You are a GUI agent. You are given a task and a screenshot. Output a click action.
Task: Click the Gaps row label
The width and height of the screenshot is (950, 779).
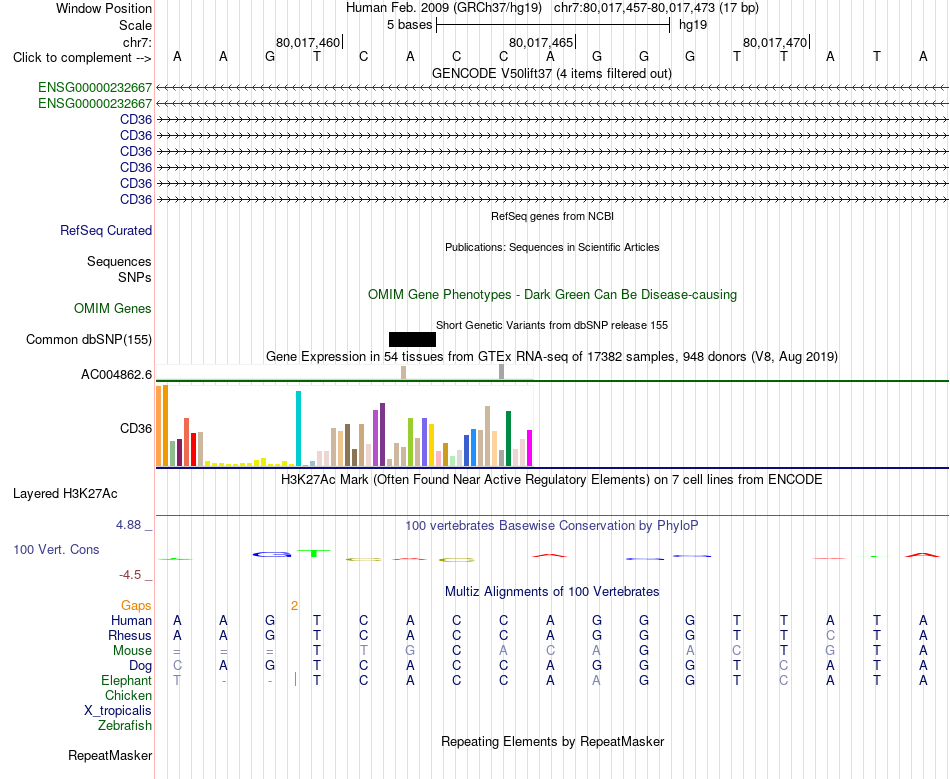136,606
